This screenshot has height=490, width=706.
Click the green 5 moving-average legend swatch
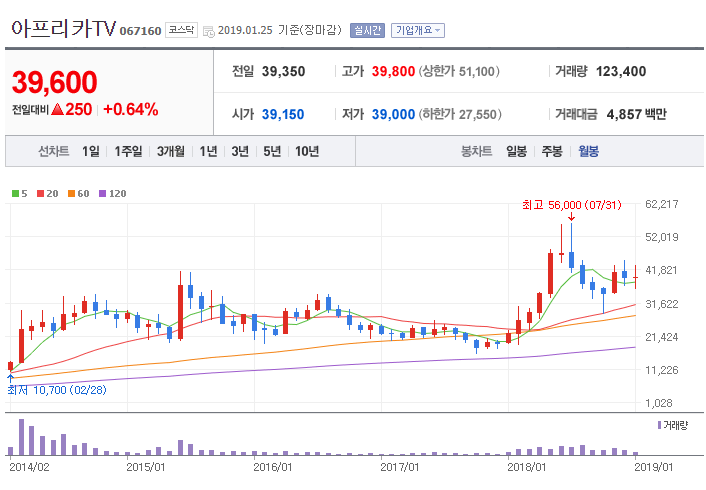[x=15, y=194]
